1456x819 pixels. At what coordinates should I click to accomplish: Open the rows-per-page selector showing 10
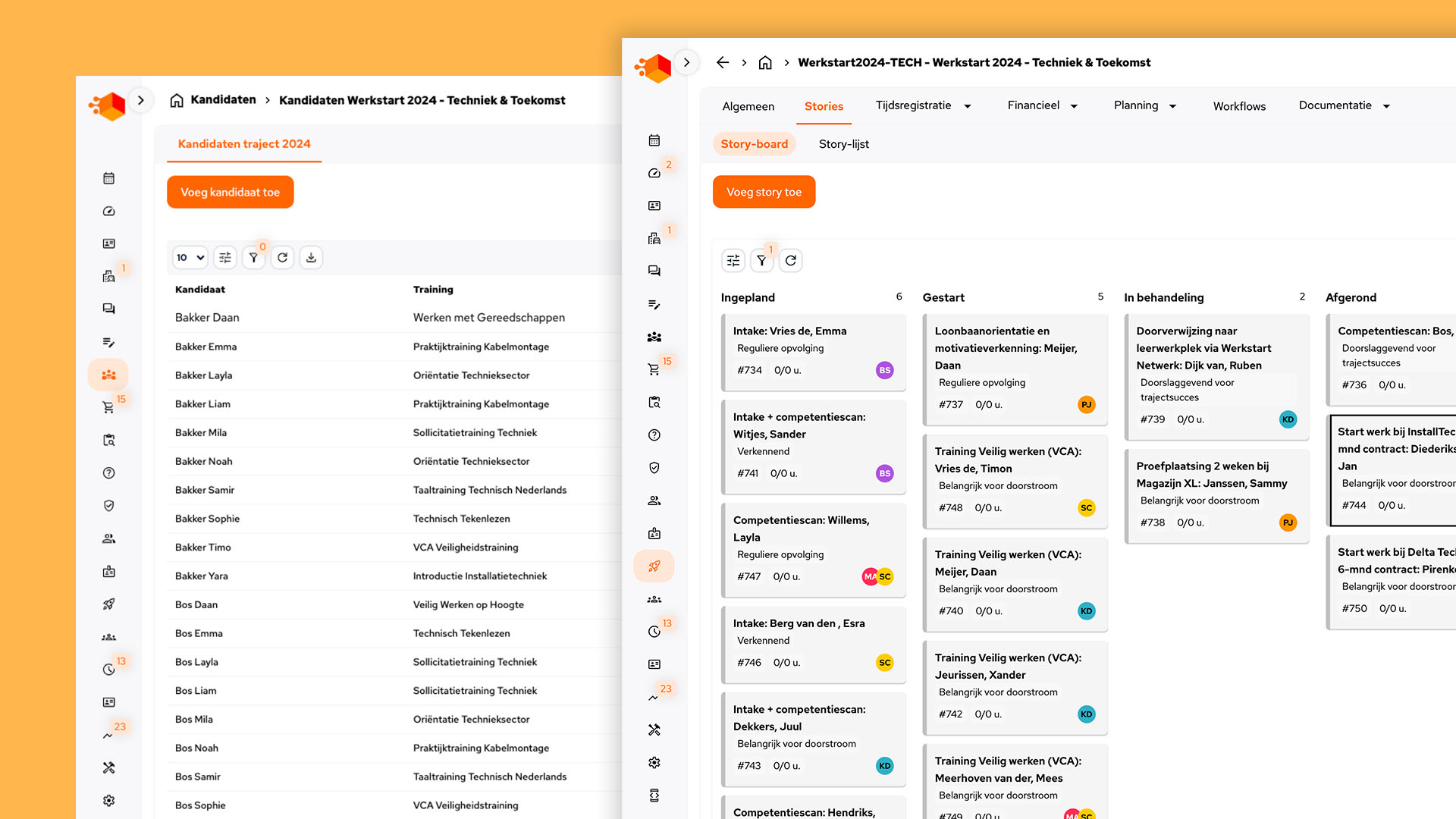point(190,258)
